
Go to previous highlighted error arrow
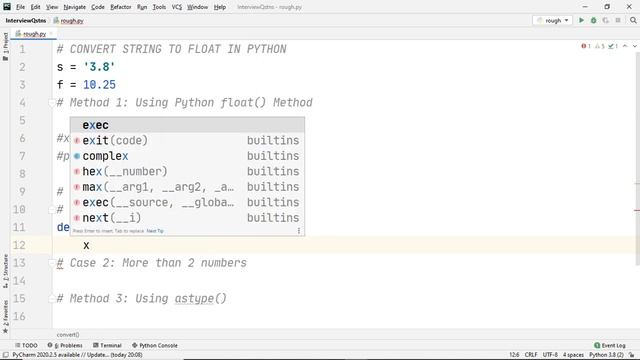(x=625, y=46)
